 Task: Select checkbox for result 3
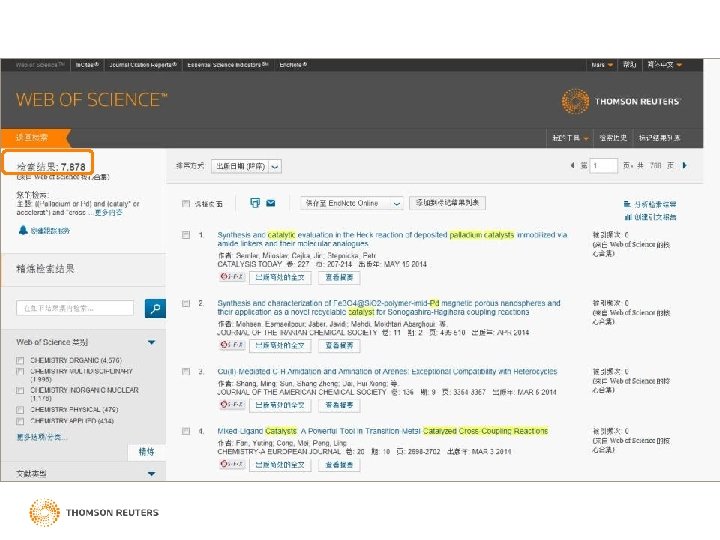(x=186, y=371)
